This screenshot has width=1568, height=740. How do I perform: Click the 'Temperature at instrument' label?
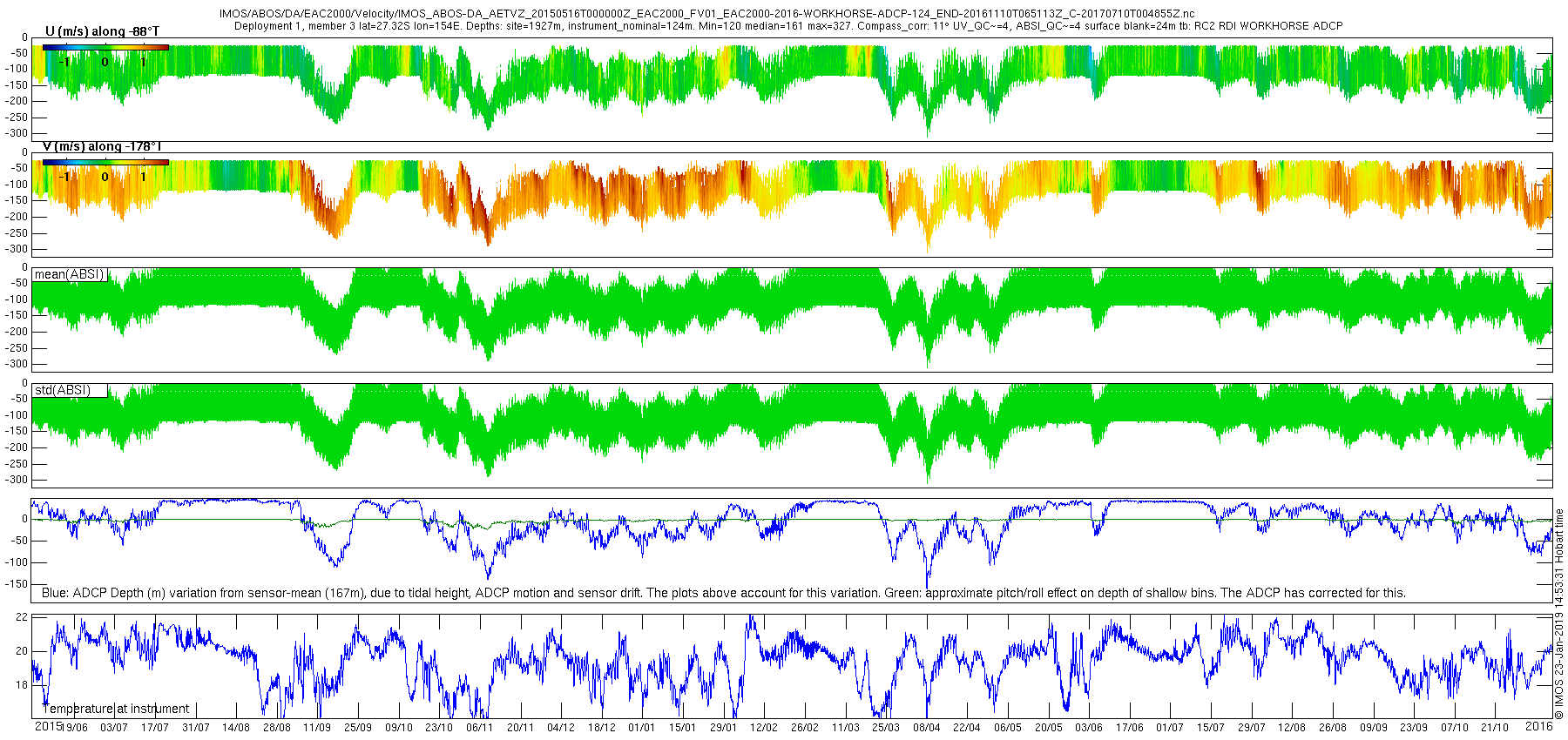(x=116, y=709)
